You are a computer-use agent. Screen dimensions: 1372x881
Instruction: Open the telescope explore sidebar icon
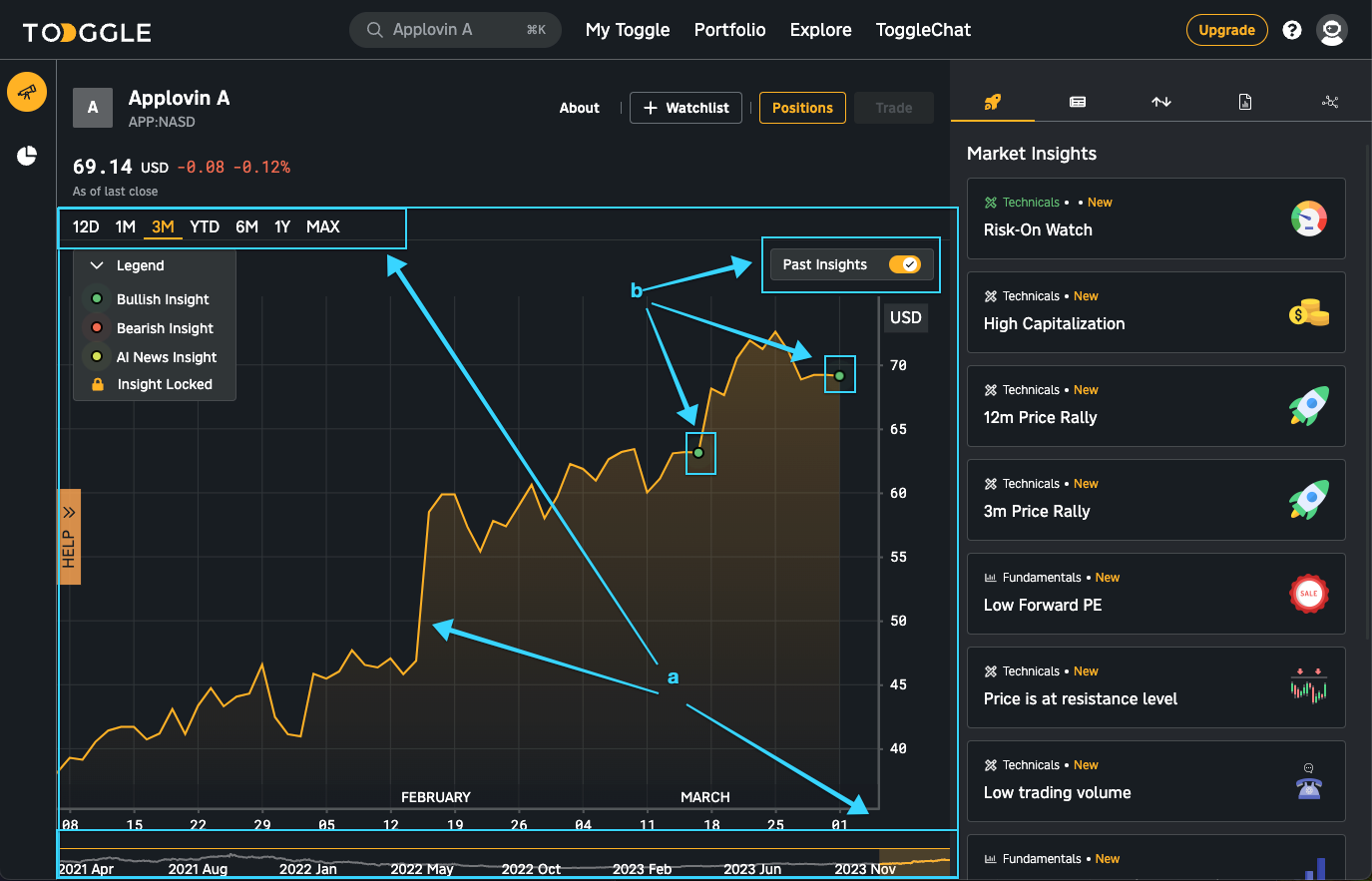[x=27, y=92]
